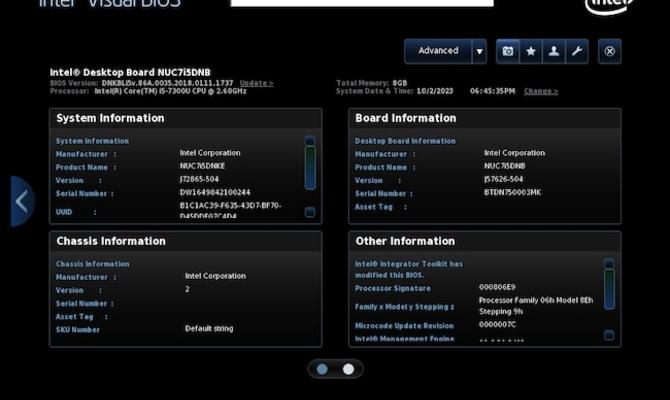Click the processor i5-7300U description

coord(170,91)
